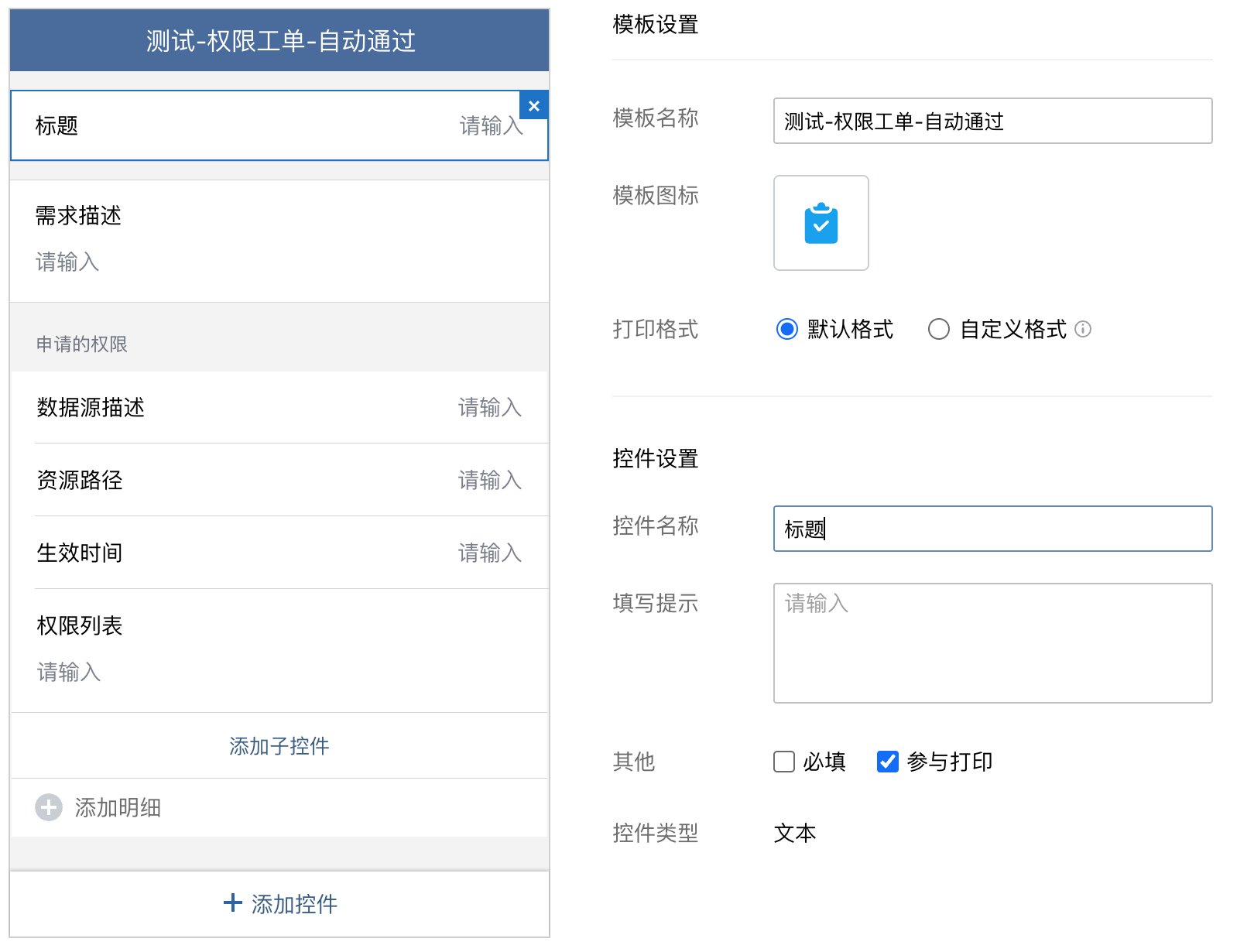Click the info icon next to 自定义格式
This screenshot has height=952, width=1254.
coord(1084,329)
